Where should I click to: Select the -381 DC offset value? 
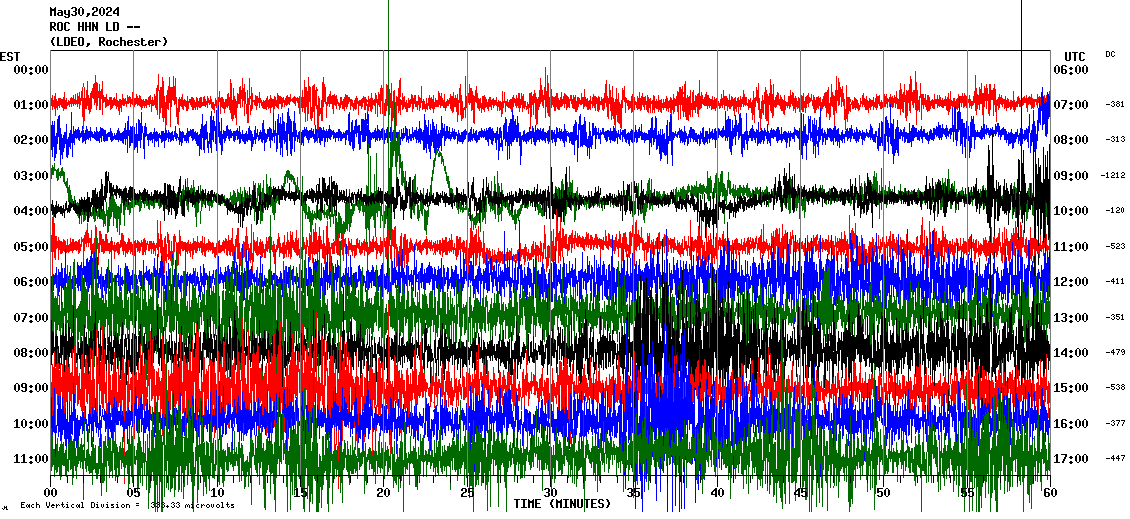[1115, 105]
